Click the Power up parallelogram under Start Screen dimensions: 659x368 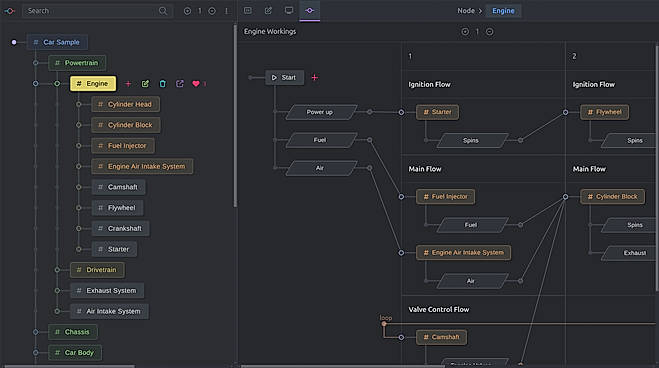[x=322, y=112]
